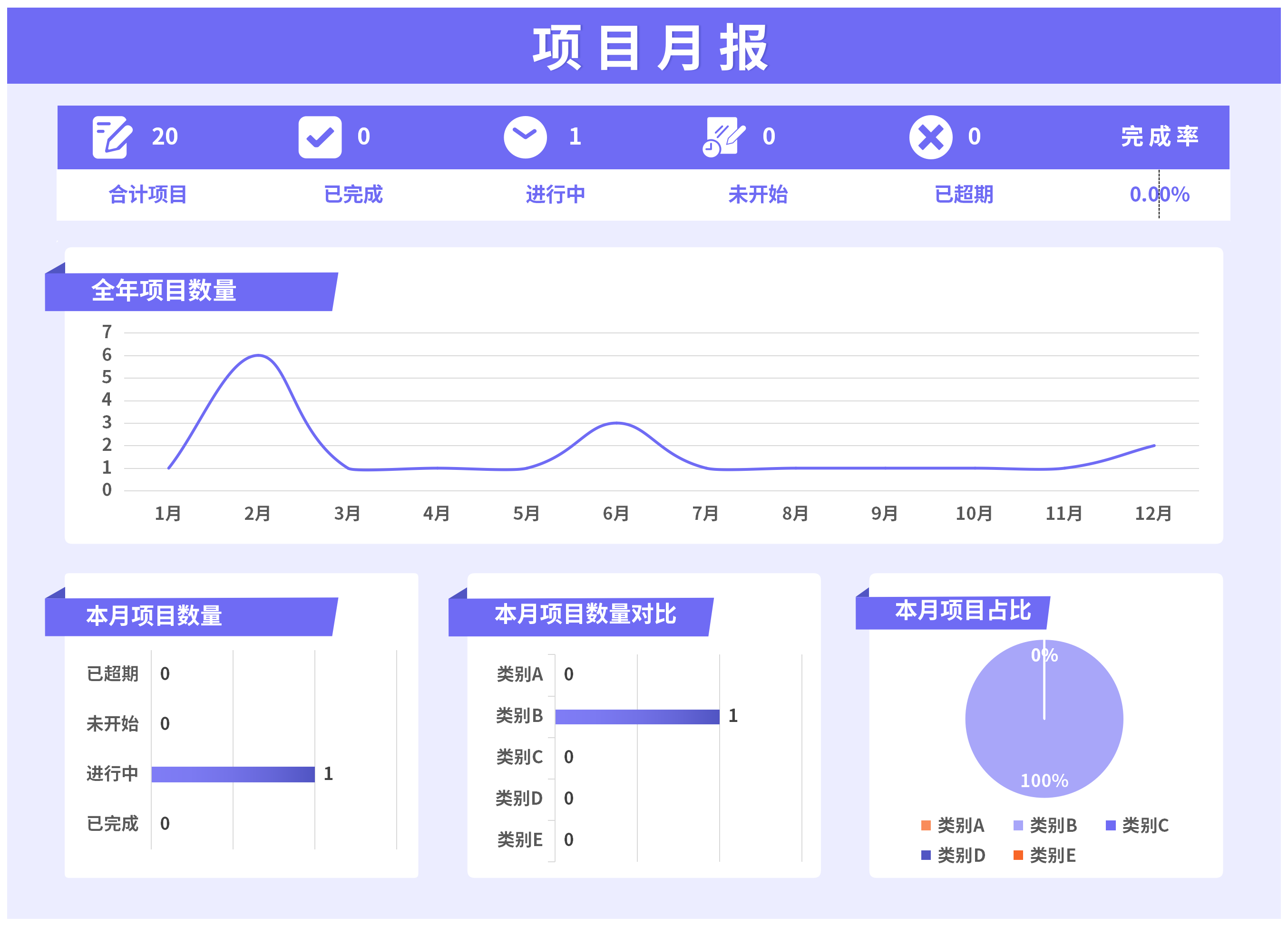Click the 0.00% completion rate value
Image resolution: width=1288 pixels, height=926 pixels.
[1159, 194]
